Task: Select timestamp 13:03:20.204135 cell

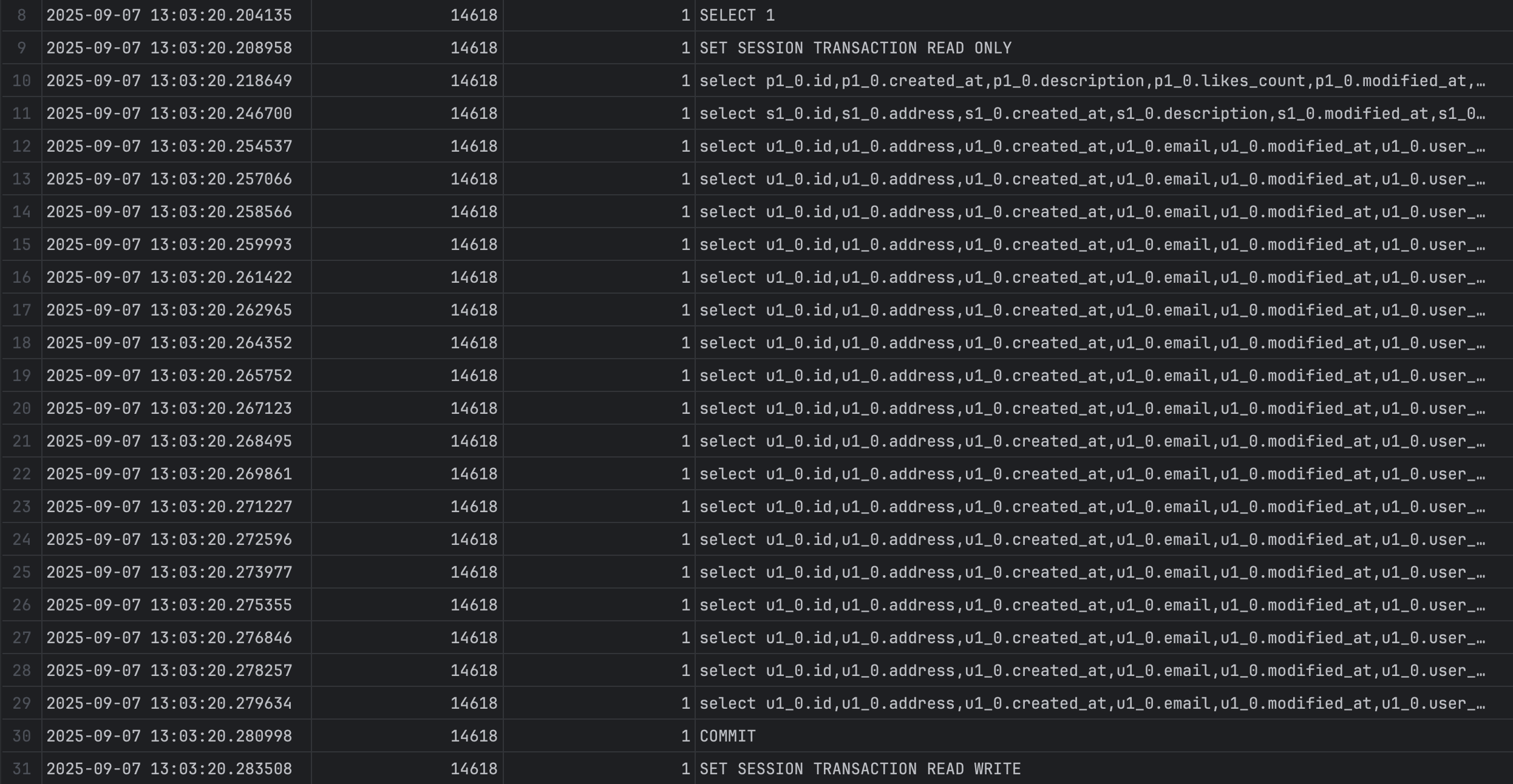Action: [169, 15]
